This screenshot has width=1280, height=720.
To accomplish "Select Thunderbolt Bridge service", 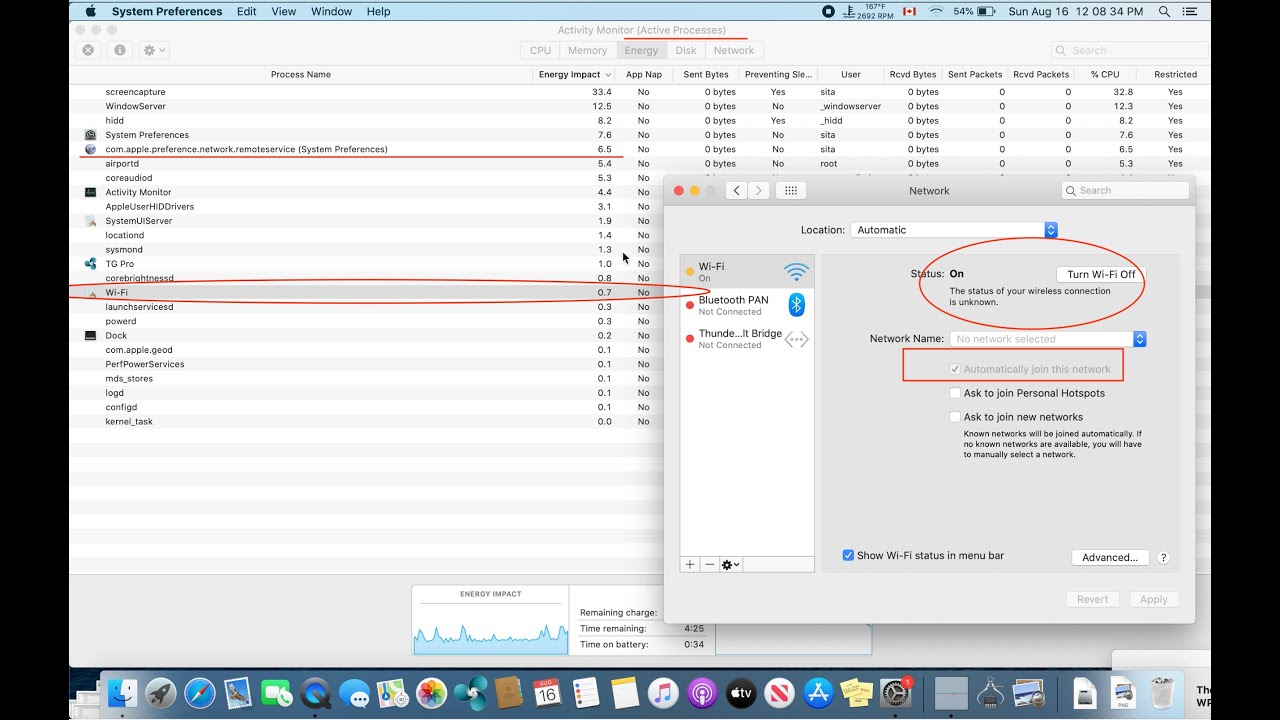I will (747, 339).
